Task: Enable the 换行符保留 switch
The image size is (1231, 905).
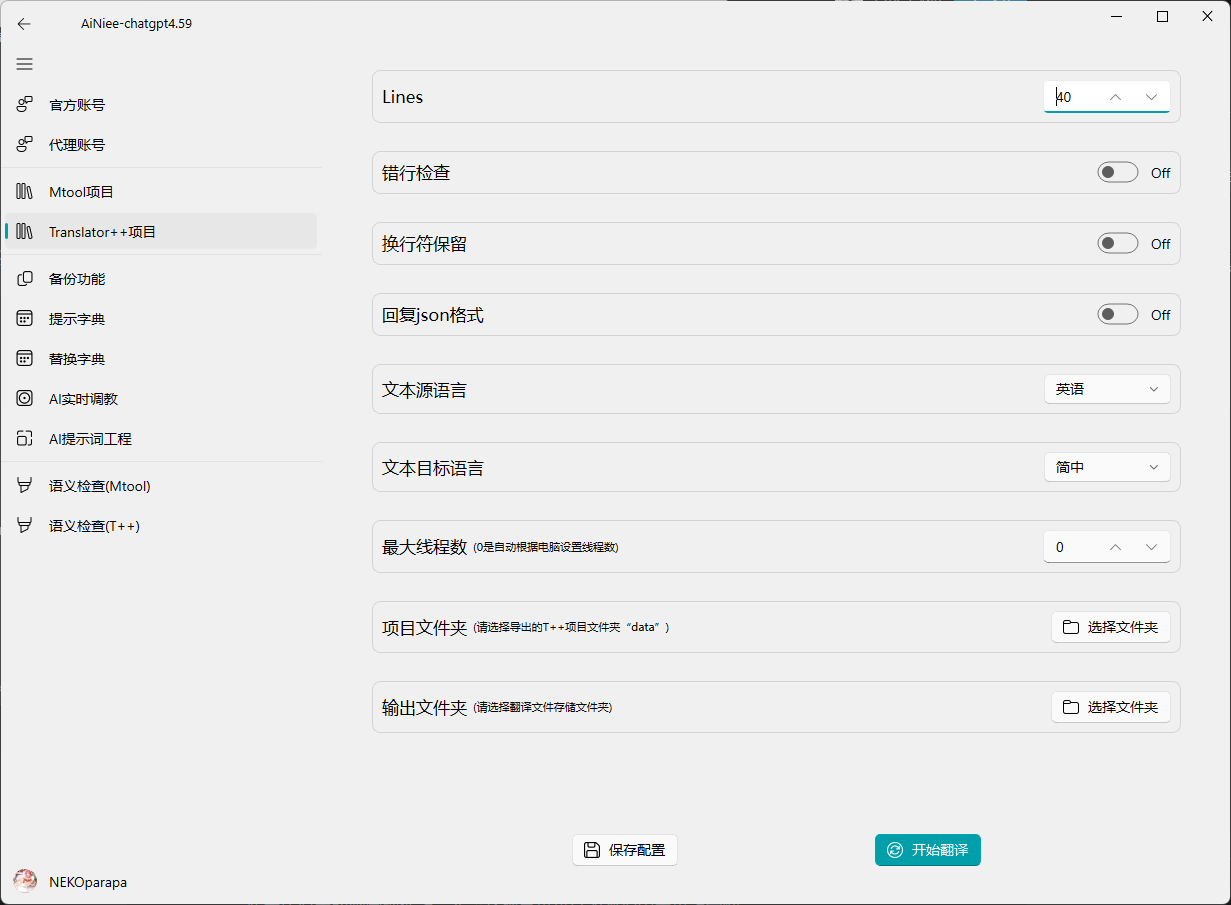Action: tap(1118, 243)
